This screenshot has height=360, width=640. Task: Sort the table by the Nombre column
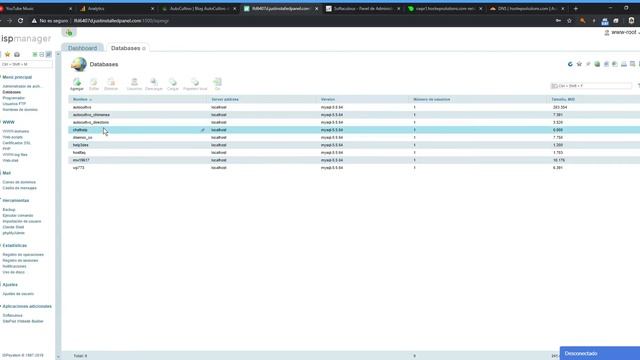(x=82, y=99)
